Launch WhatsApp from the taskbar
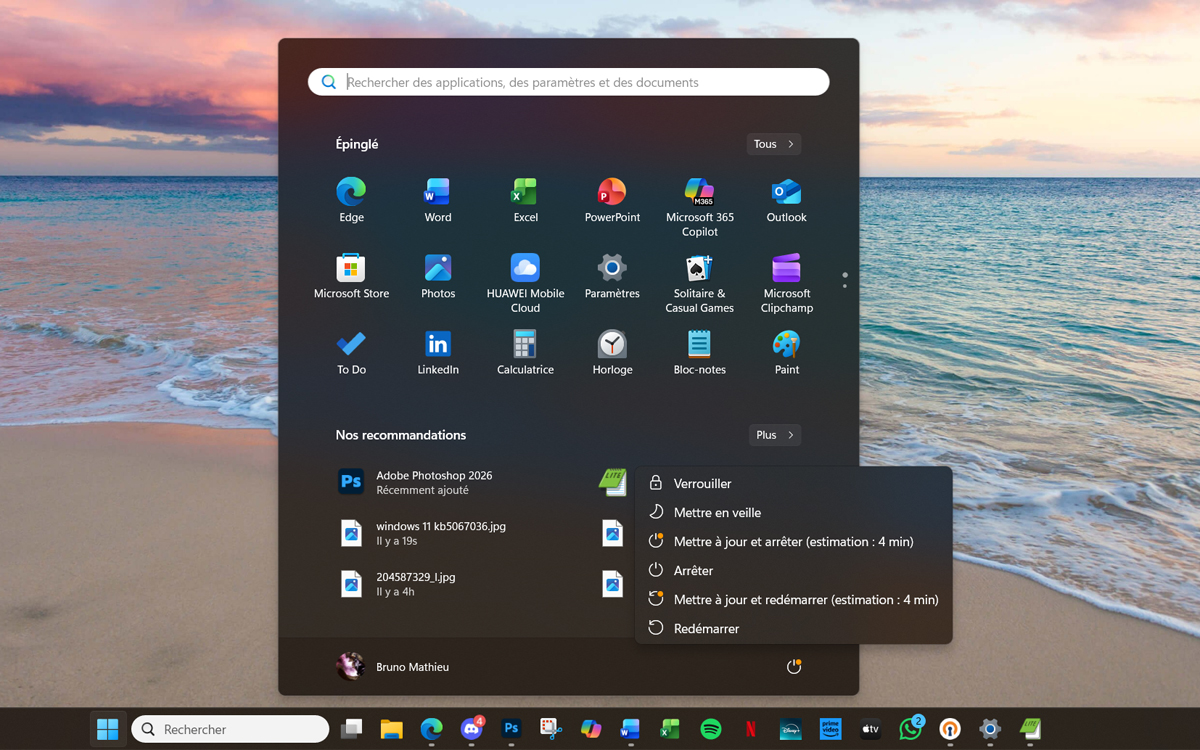 click(908, 729)
